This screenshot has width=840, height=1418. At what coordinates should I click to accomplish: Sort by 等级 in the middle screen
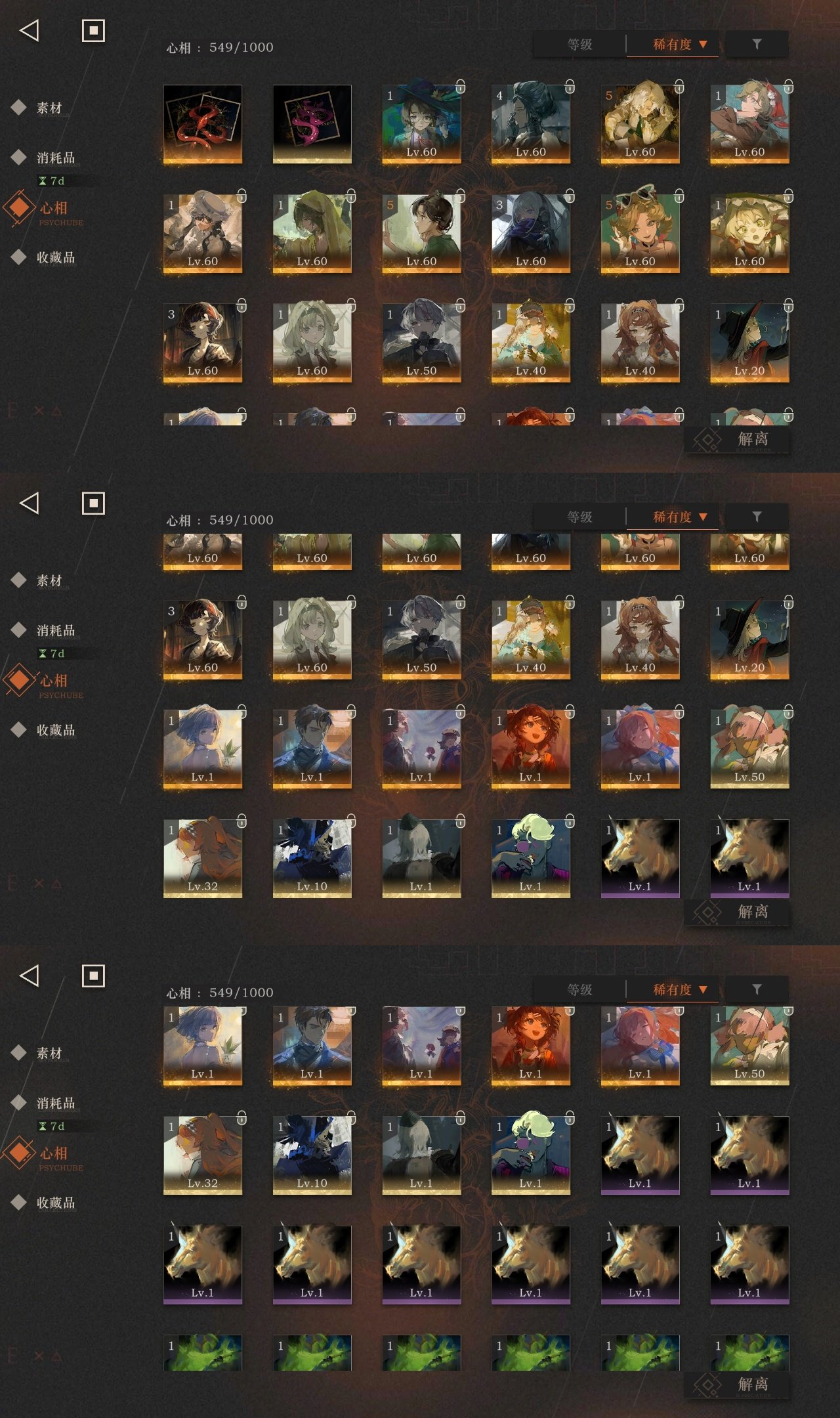point(580,517)
